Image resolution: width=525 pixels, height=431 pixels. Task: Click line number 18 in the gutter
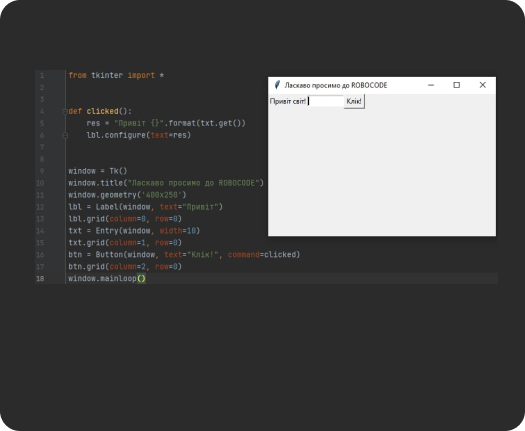40,279
